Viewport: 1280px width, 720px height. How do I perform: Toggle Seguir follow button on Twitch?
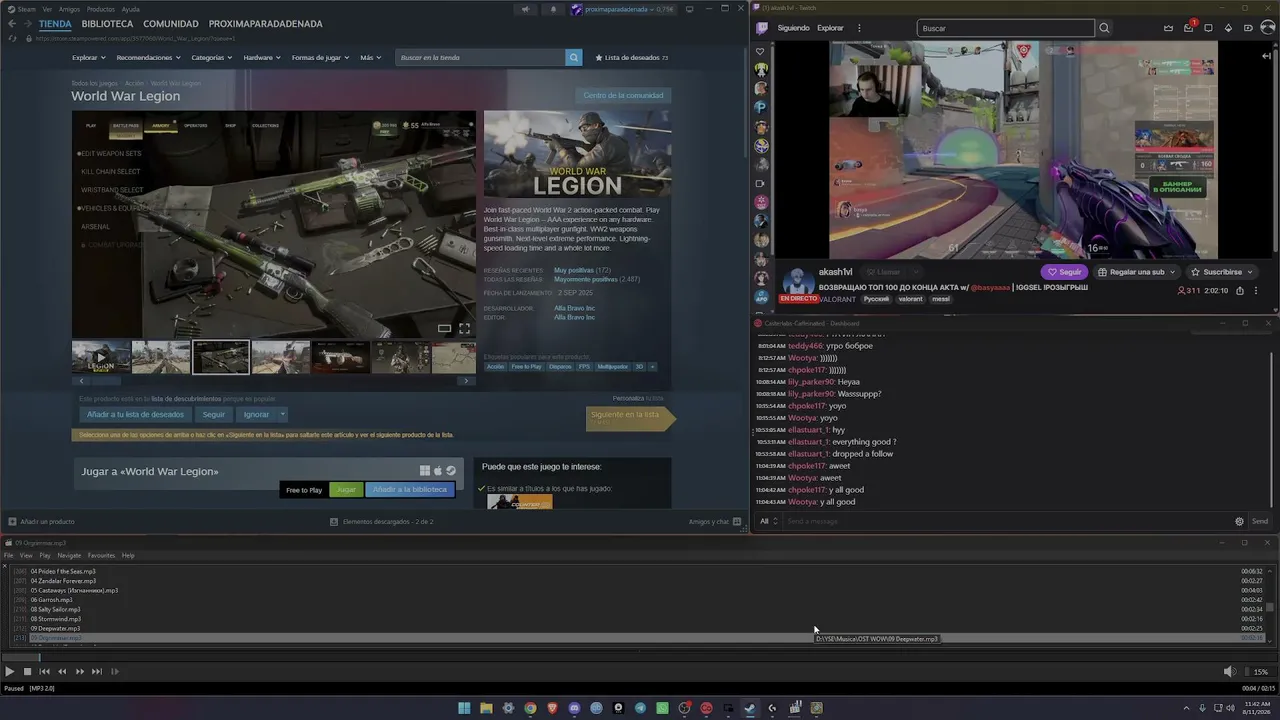tap(1064, 272)
